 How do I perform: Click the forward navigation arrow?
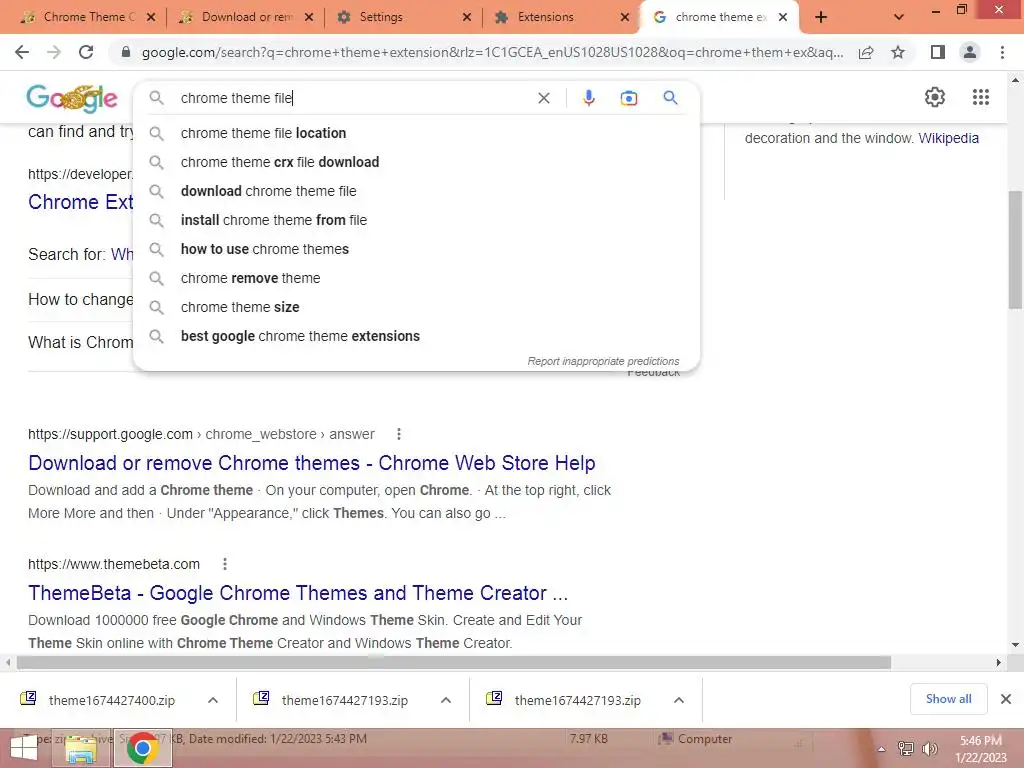click(54, 52)
